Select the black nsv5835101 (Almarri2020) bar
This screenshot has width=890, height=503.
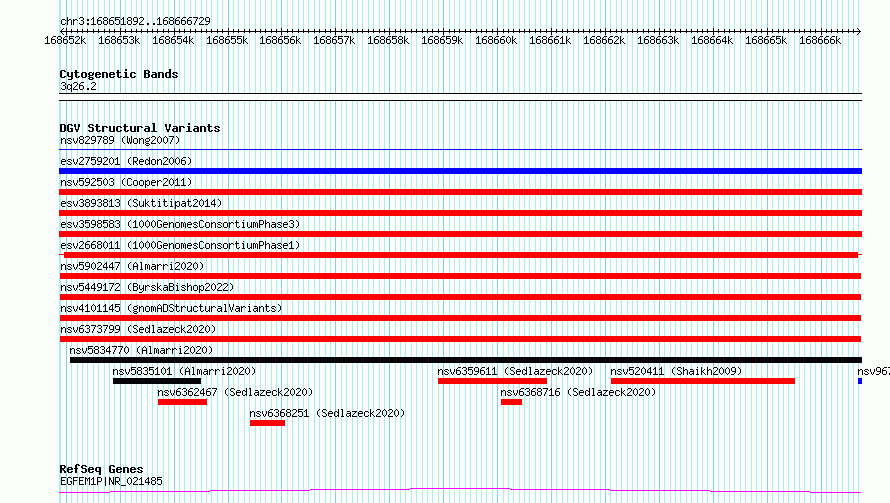pos(157,381)
